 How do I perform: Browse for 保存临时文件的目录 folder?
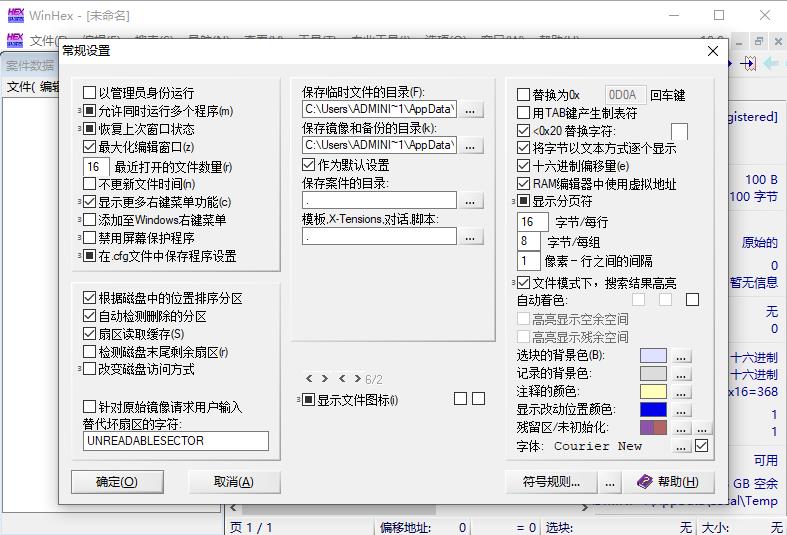471,109
